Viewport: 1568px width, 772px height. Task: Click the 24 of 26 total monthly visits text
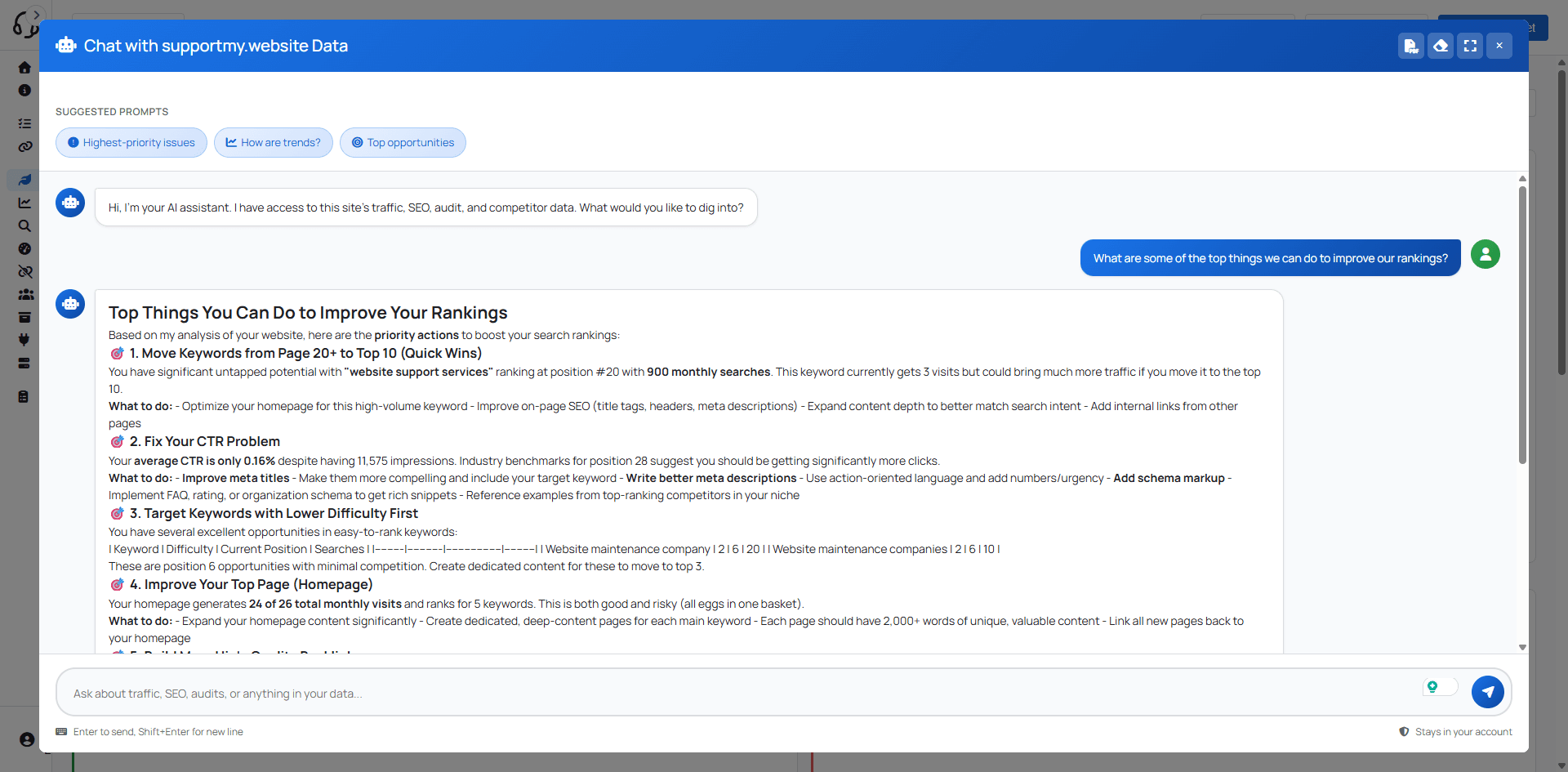pyautogui.click(x=325, y=604)
